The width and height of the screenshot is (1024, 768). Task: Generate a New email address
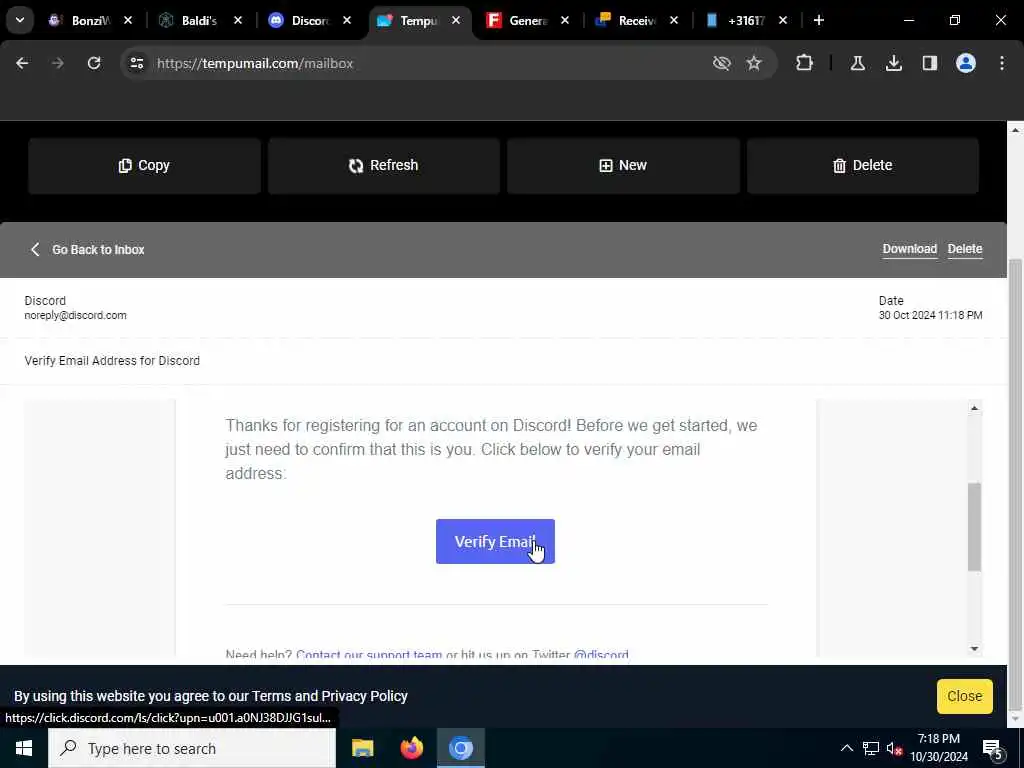tap(624, 166)
